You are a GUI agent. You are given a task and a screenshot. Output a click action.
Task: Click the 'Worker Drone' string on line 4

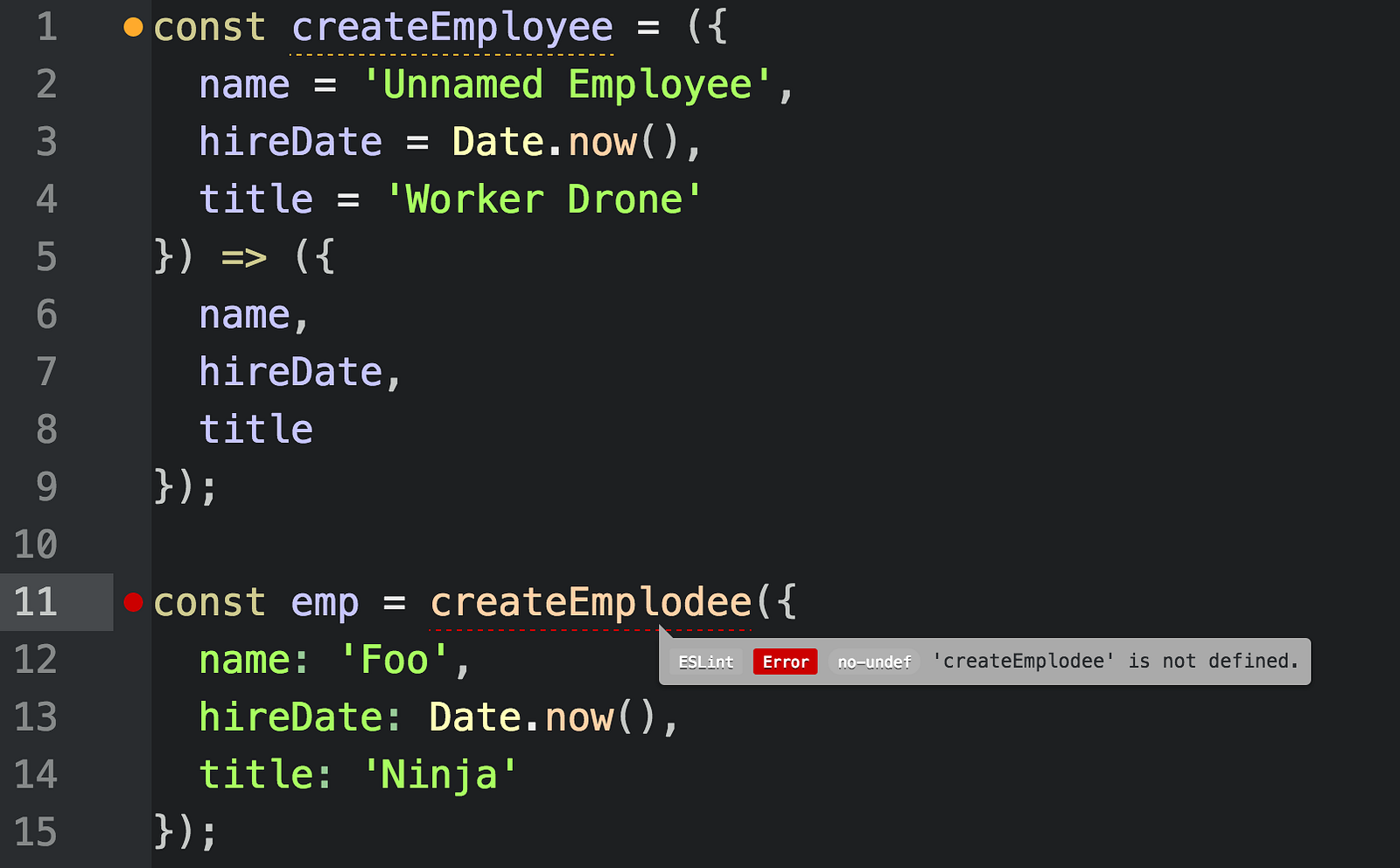(x=543, y=199)
